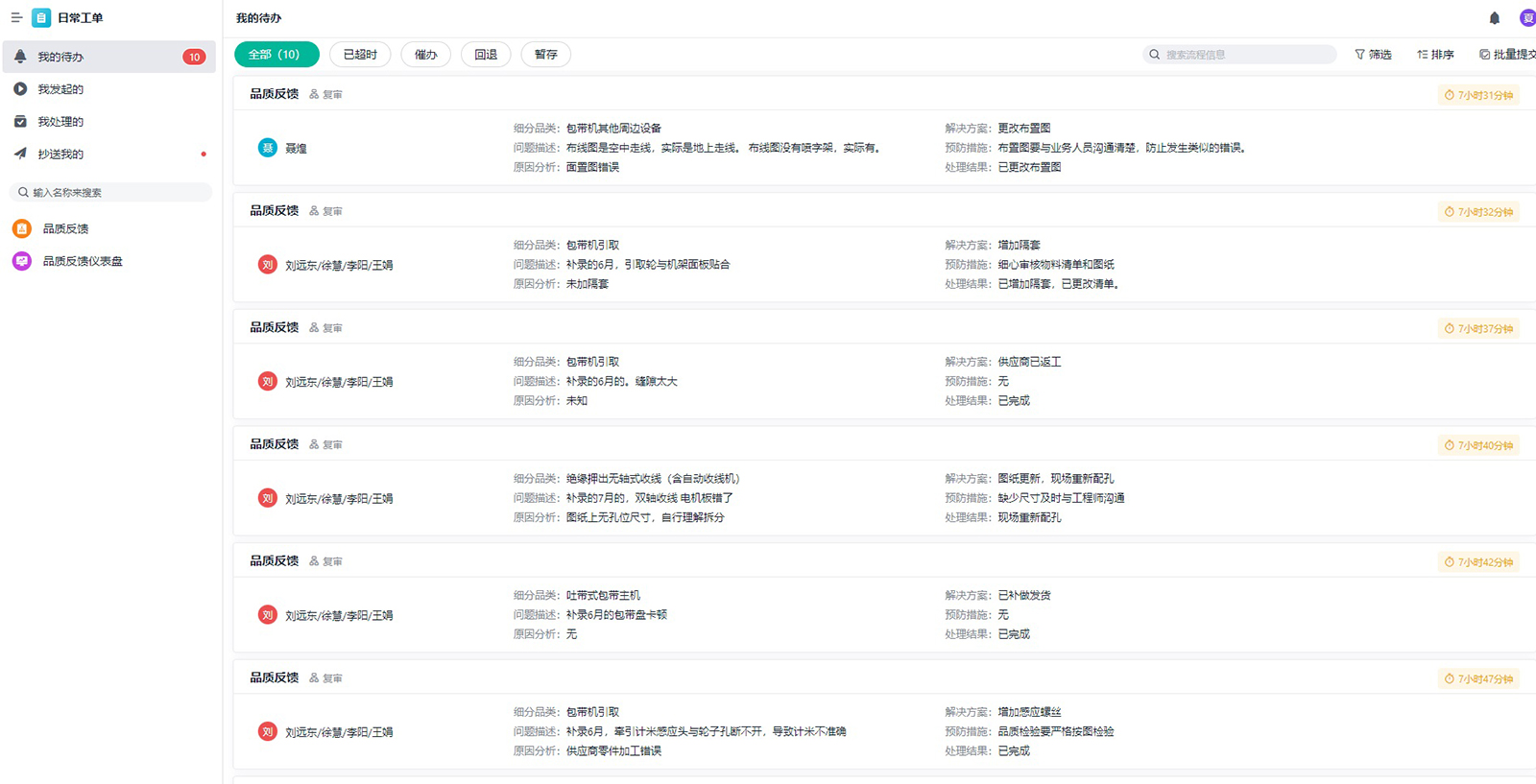The height and width of the screenshot is (784, 1536).
Task: Select the 回退 filter pill
Action: pos(486,55)
